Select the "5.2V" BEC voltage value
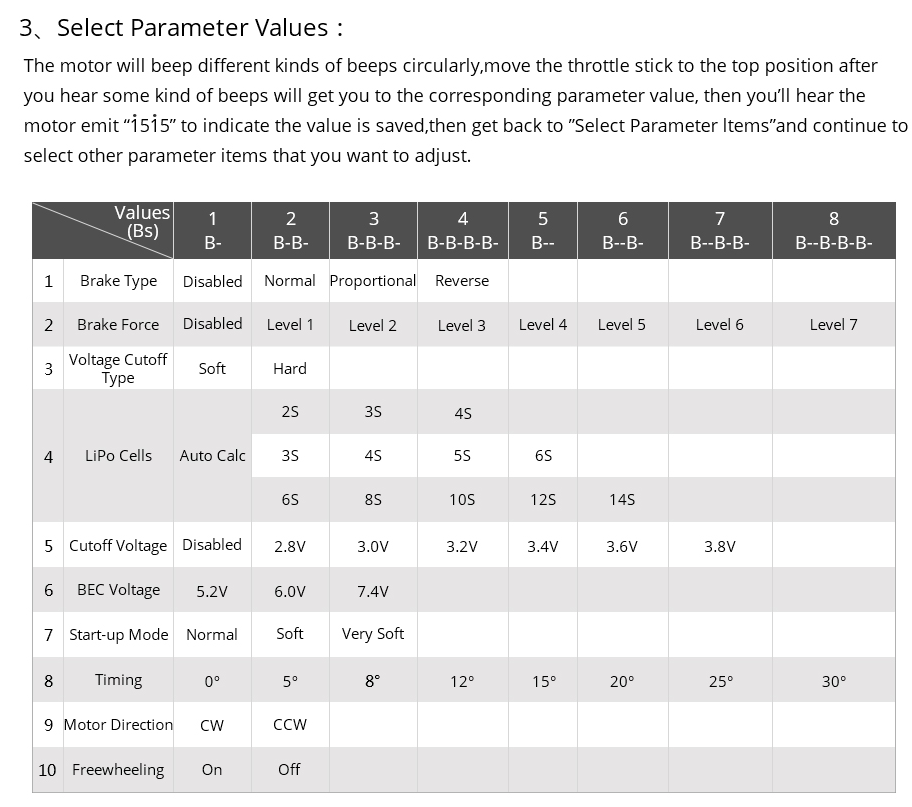 (x=212, y=591)
